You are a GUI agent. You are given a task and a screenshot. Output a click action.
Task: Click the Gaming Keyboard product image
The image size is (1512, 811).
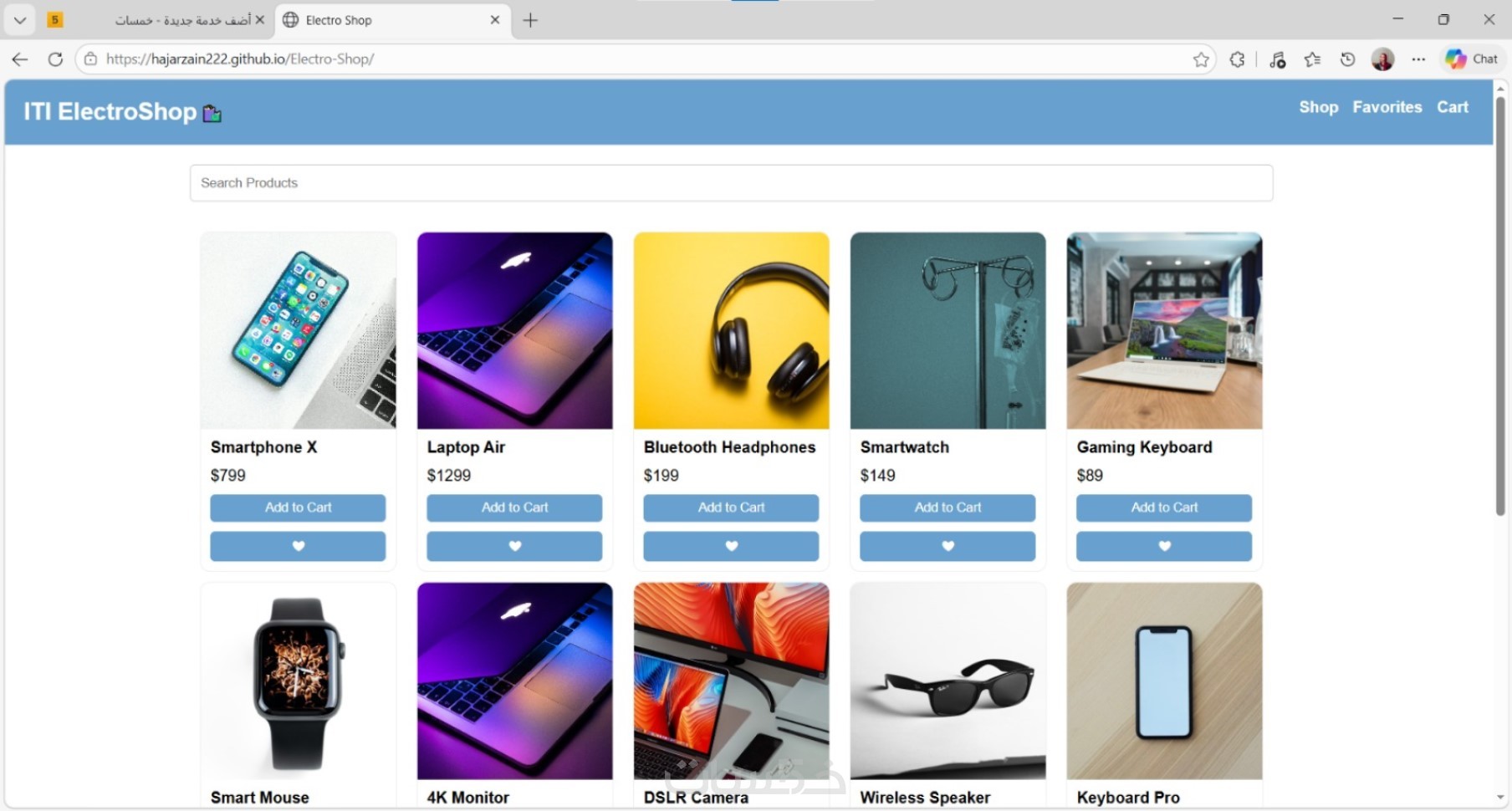click(x=1164, y=330)
